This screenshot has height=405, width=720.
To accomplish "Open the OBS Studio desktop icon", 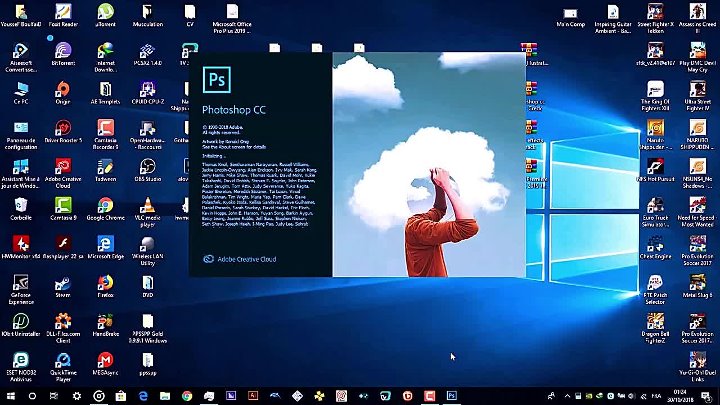I will [147, 167].
